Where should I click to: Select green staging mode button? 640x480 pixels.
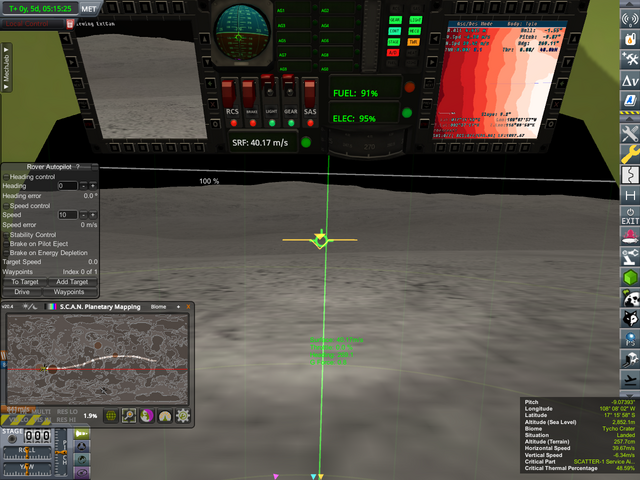(82, 433)
